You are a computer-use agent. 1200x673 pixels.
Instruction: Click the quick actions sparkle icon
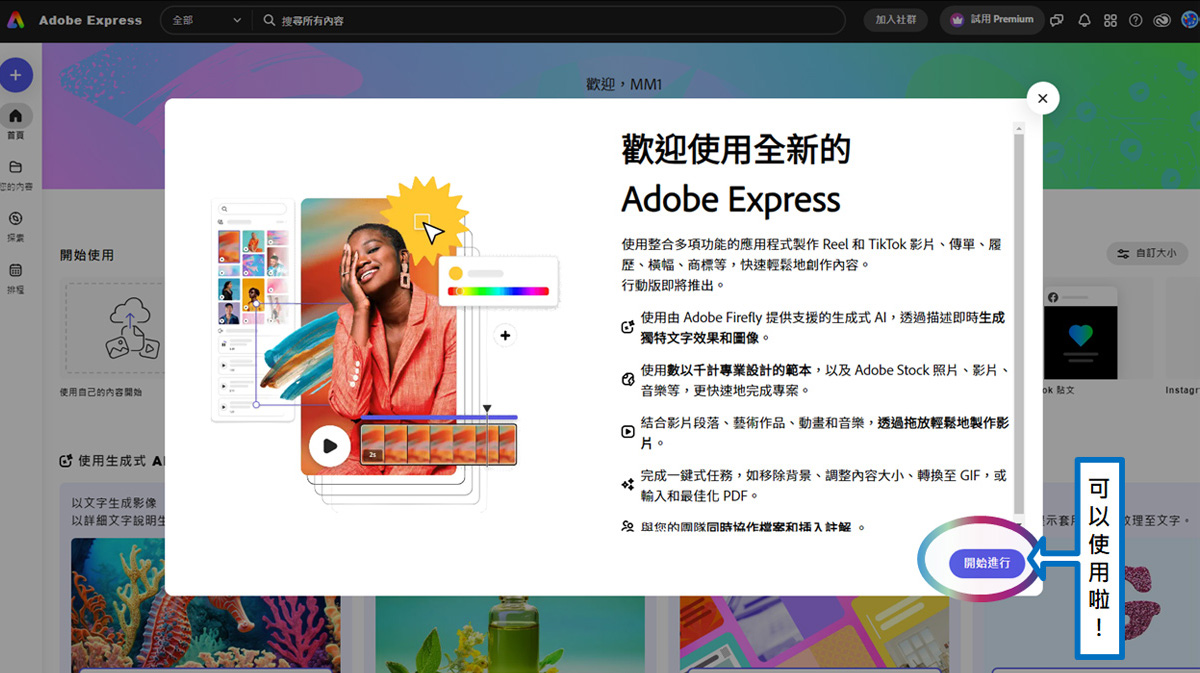pos(628,485)
